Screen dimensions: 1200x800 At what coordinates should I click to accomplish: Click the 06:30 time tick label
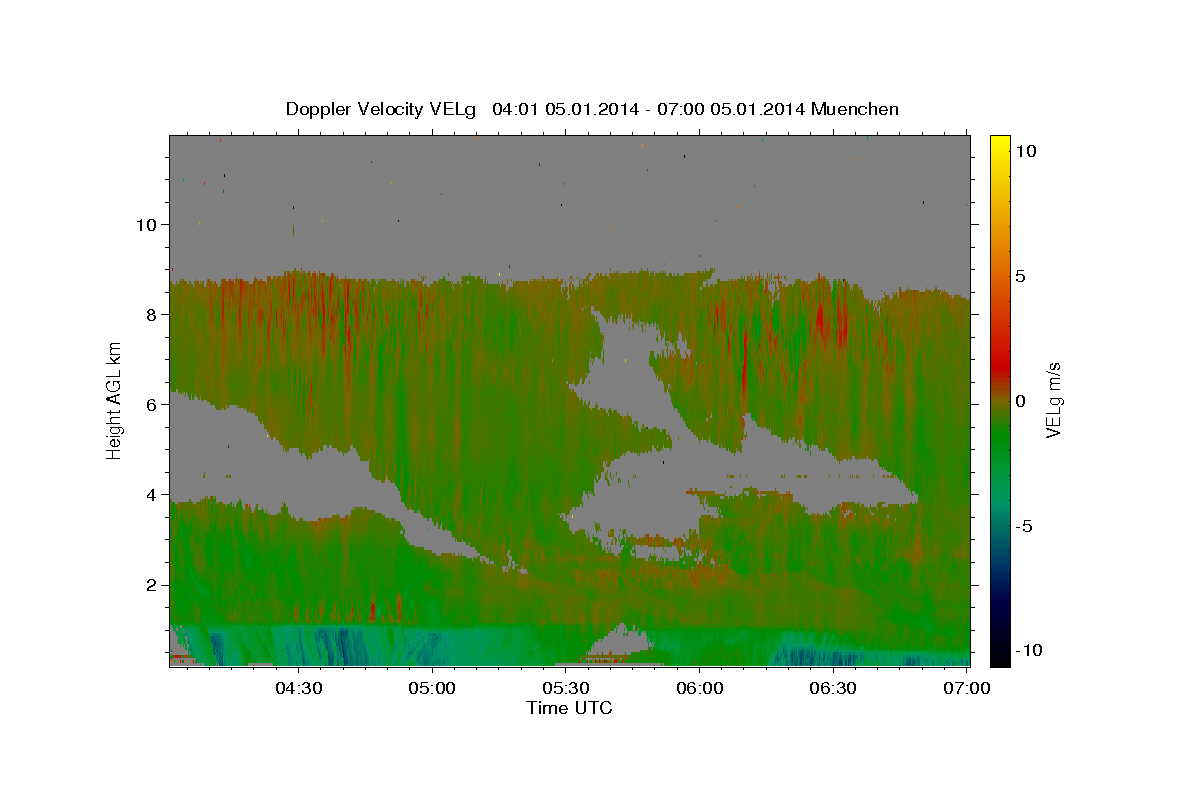[834, 689]
